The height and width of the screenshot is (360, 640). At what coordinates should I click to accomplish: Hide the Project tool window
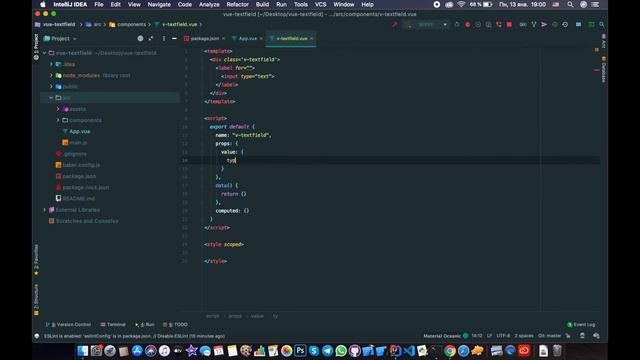click(x=174, y=38)
